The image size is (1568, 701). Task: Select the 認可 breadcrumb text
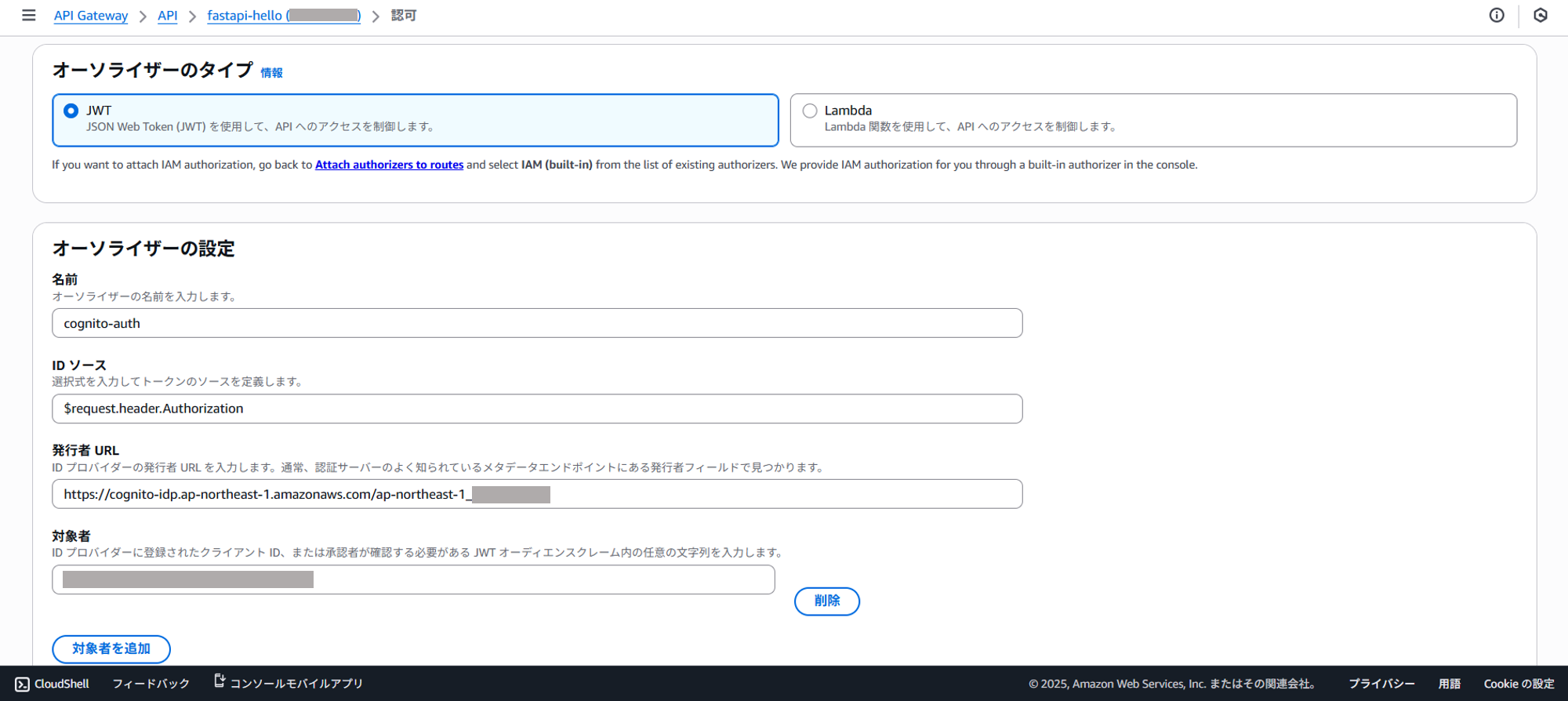(404, 16)
